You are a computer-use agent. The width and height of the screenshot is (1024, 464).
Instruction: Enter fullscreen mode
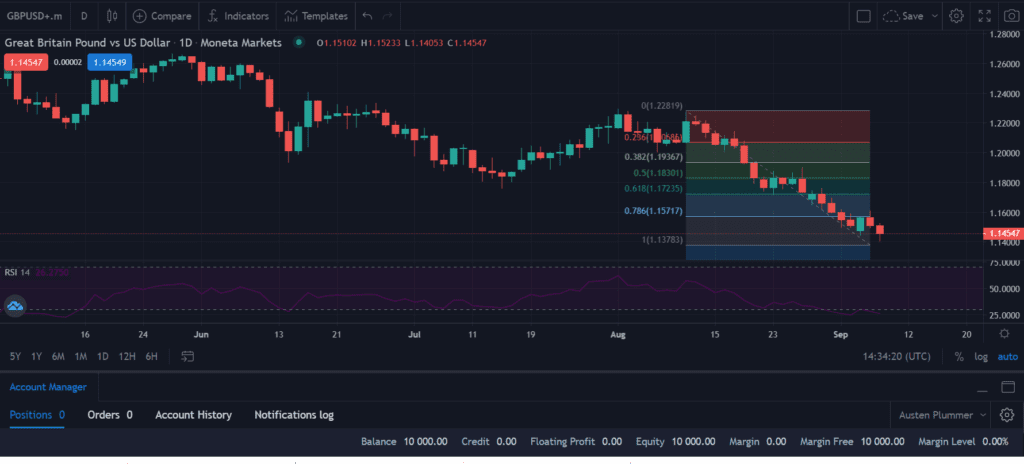tap(985, 16)
